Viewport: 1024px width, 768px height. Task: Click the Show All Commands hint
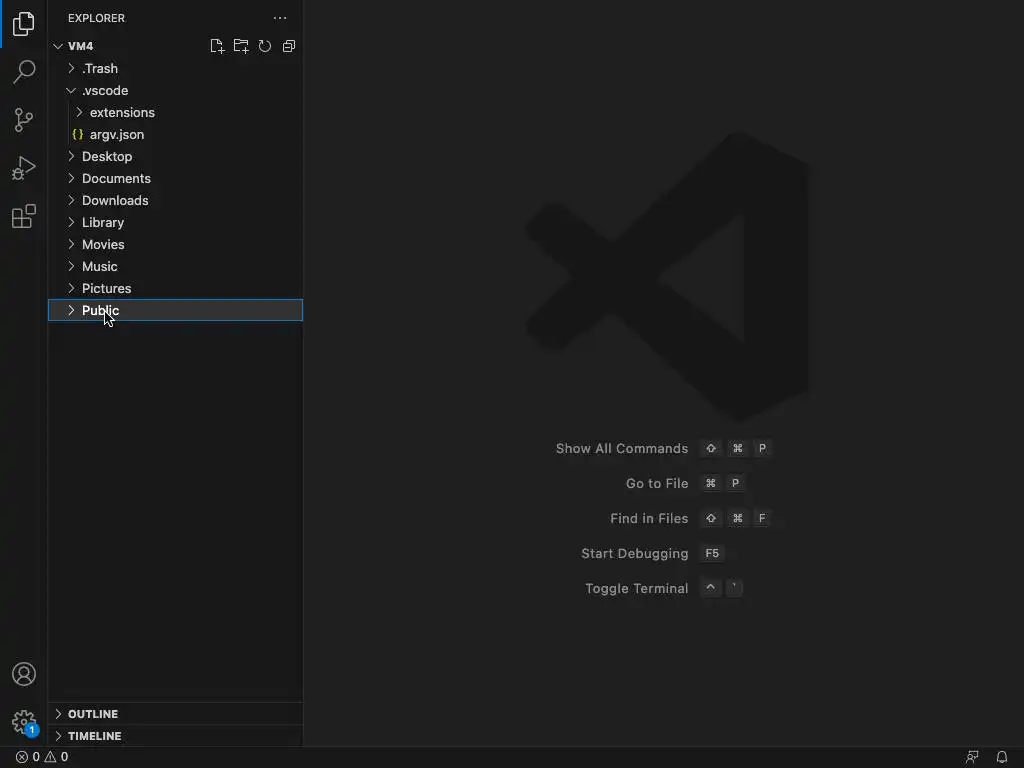tap(622, 449)
